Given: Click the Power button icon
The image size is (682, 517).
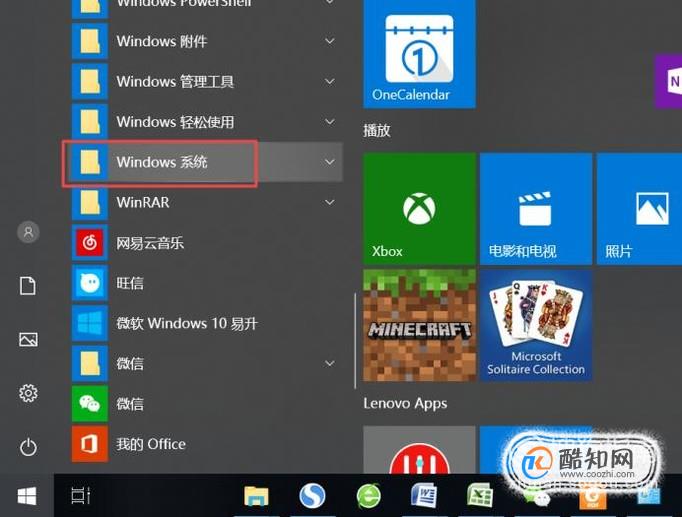Looking at the screenshot, I should coord(28,447).
